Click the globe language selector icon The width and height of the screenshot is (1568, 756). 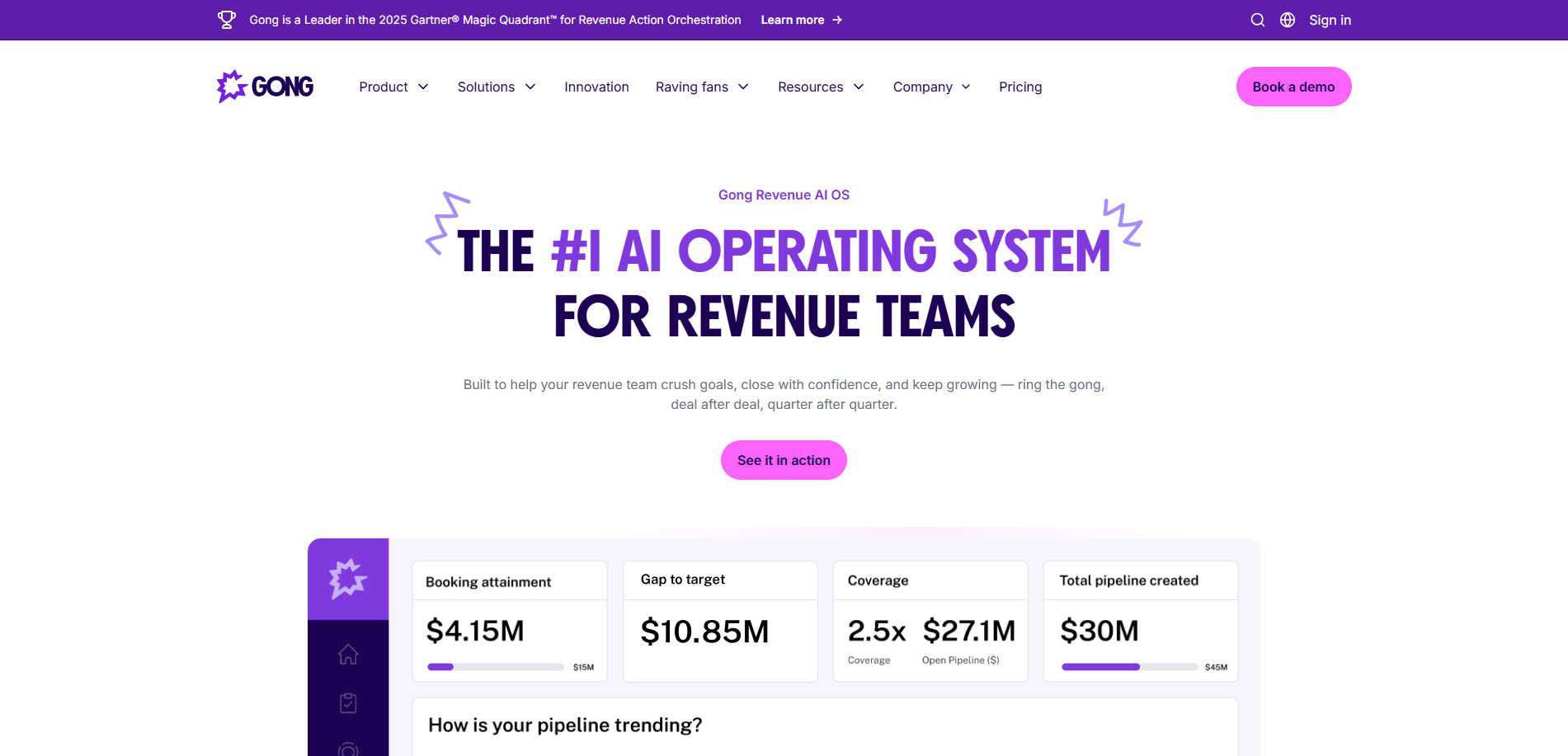[x=1288, y=19]
